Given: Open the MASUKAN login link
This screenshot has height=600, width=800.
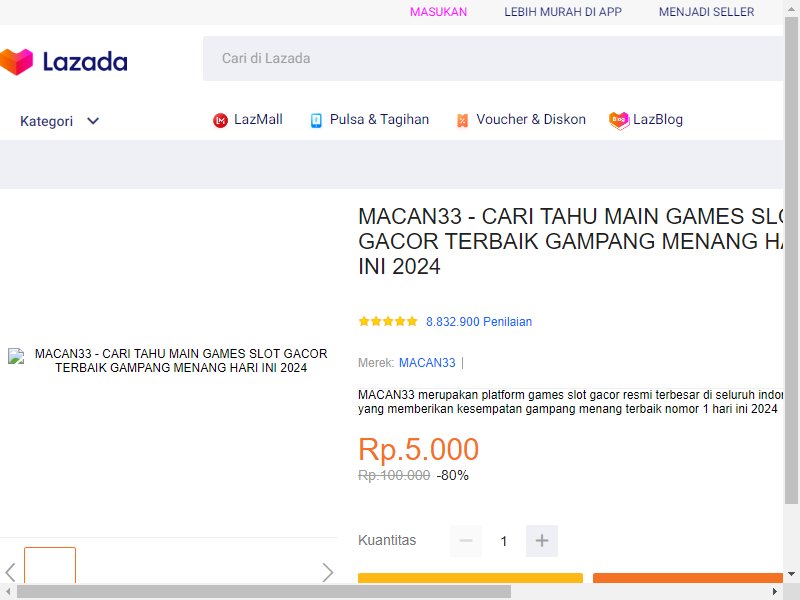Looking at the screenshot, I should click(438, 12).
